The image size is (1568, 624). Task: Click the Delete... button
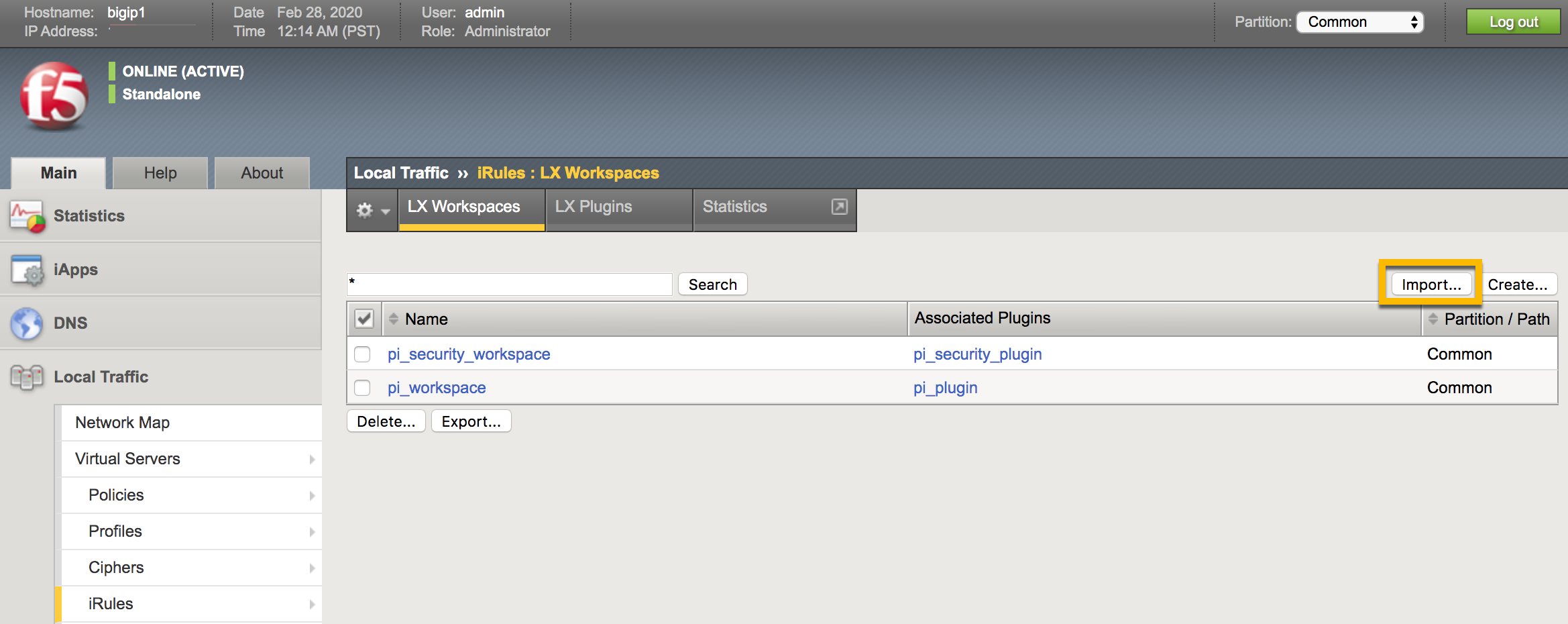386,421
